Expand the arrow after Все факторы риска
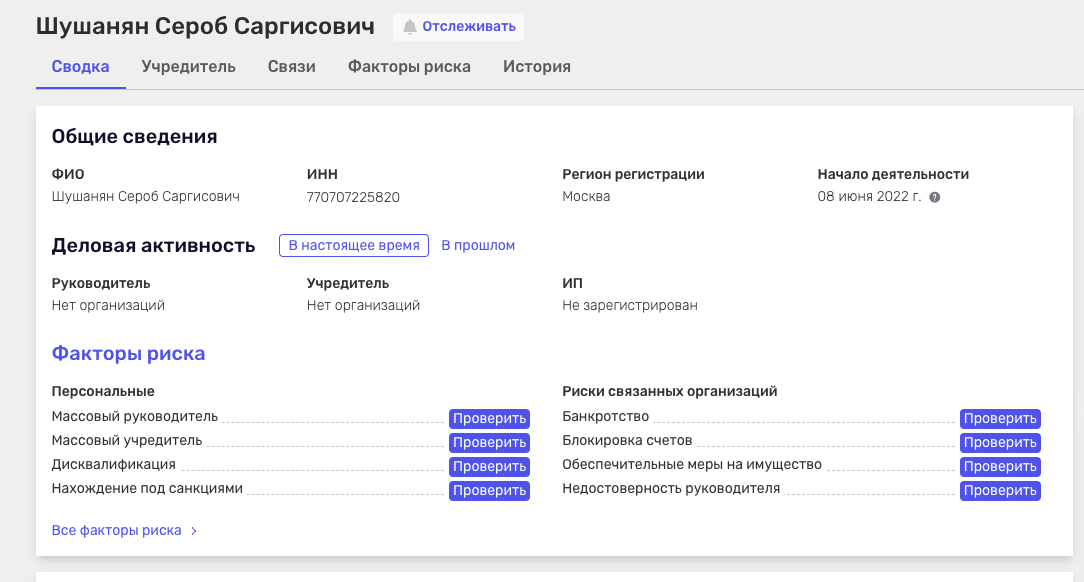 (192, 531)
